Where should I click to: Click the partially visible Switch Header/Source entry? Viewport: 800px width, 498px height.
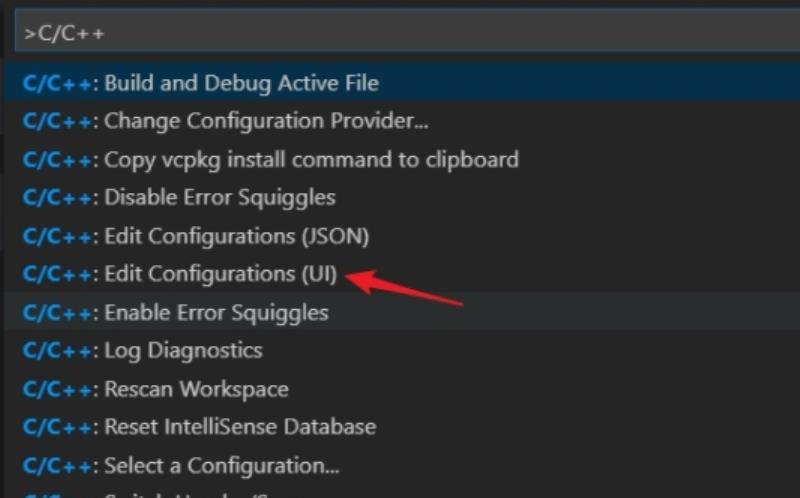pos(402,492)
